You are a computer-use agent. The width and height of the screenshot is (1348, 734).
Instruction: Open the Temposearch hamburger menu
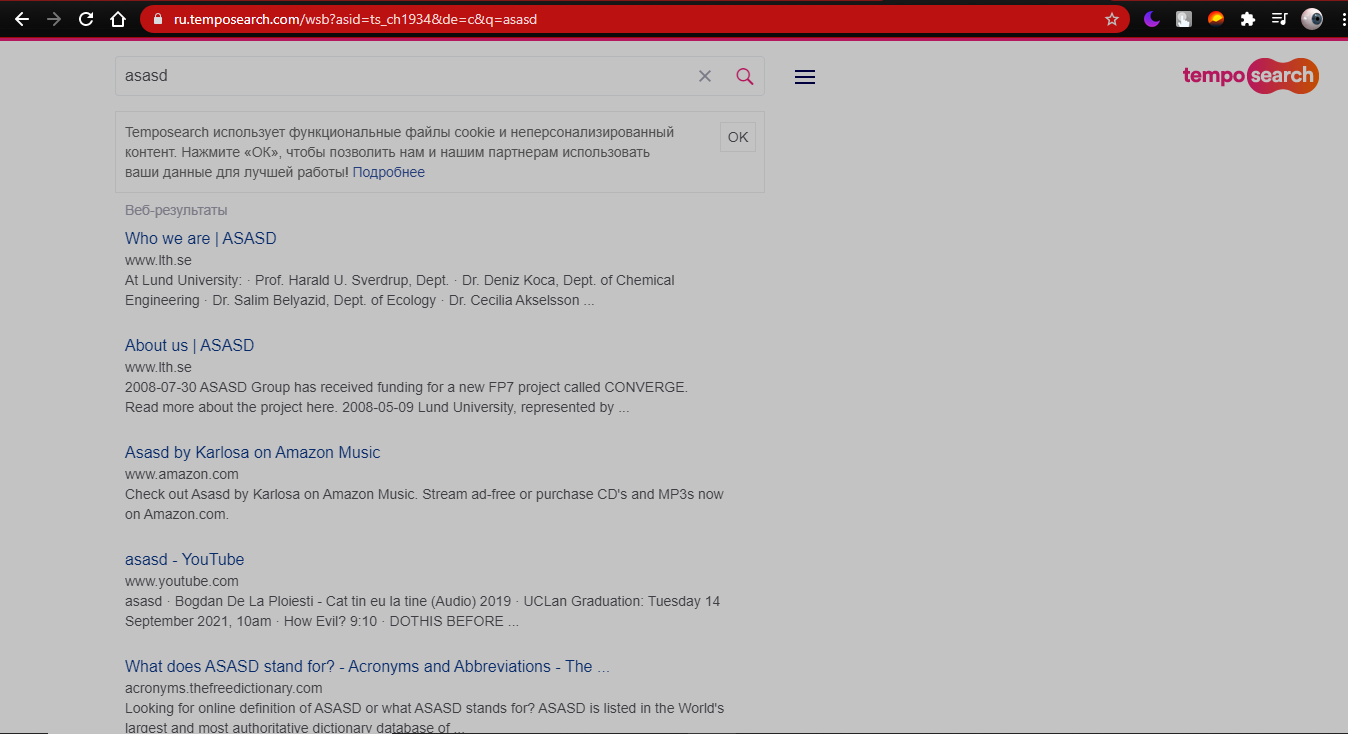pyautogui.click(x=805, y=77)
